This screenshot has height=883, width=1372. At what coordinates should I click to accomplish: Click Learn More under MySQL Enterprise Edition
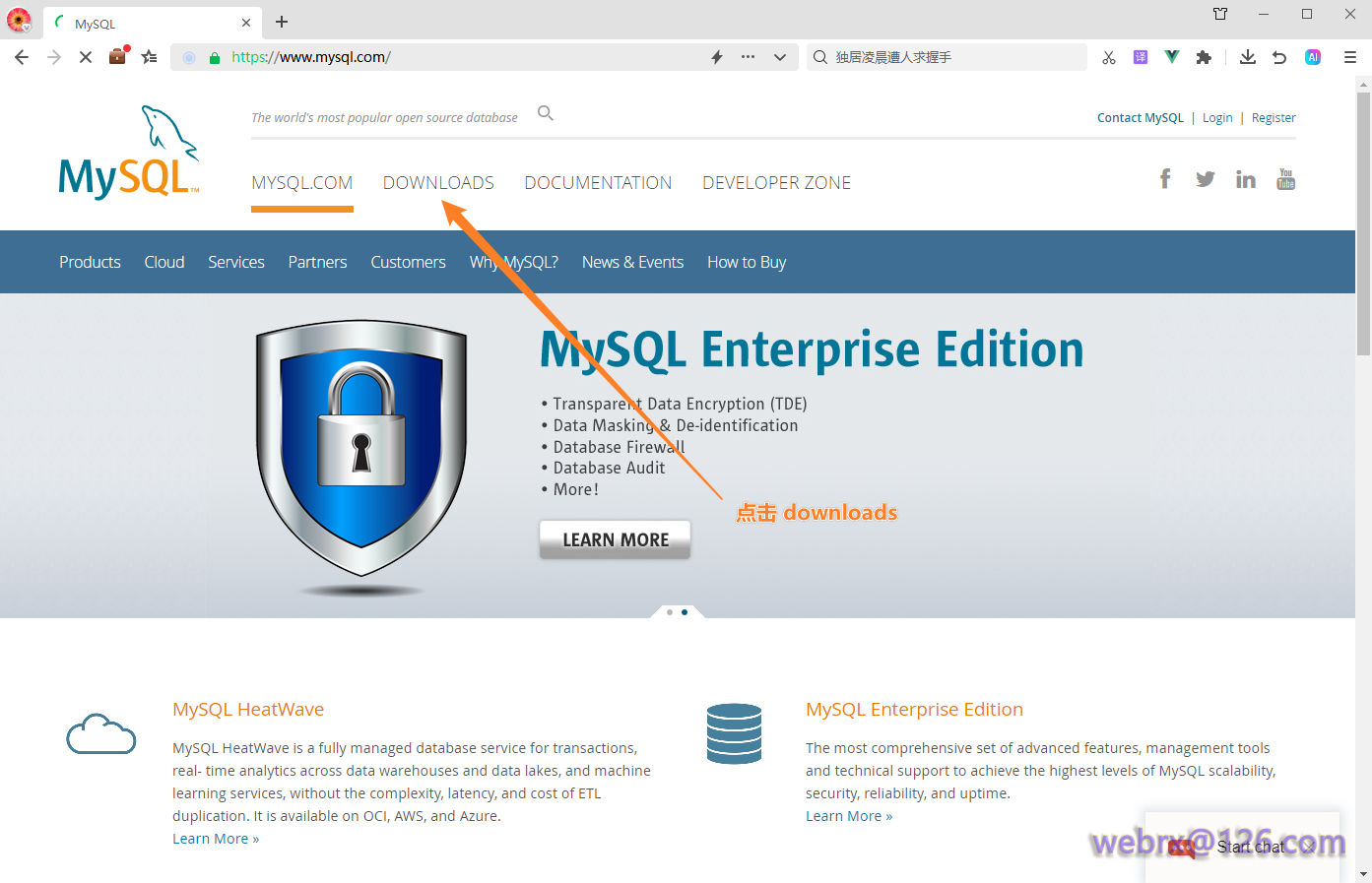[x=849, y=816]
